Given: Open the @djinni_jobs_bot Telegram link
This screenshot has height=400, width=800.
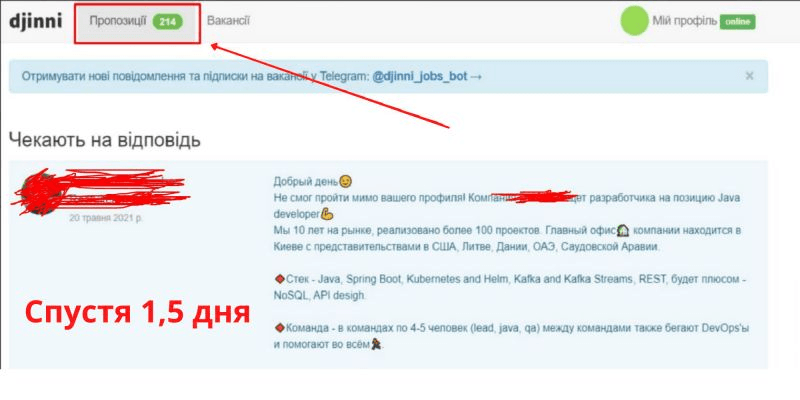Looking at the screenshot, I should tap(420, 77).
